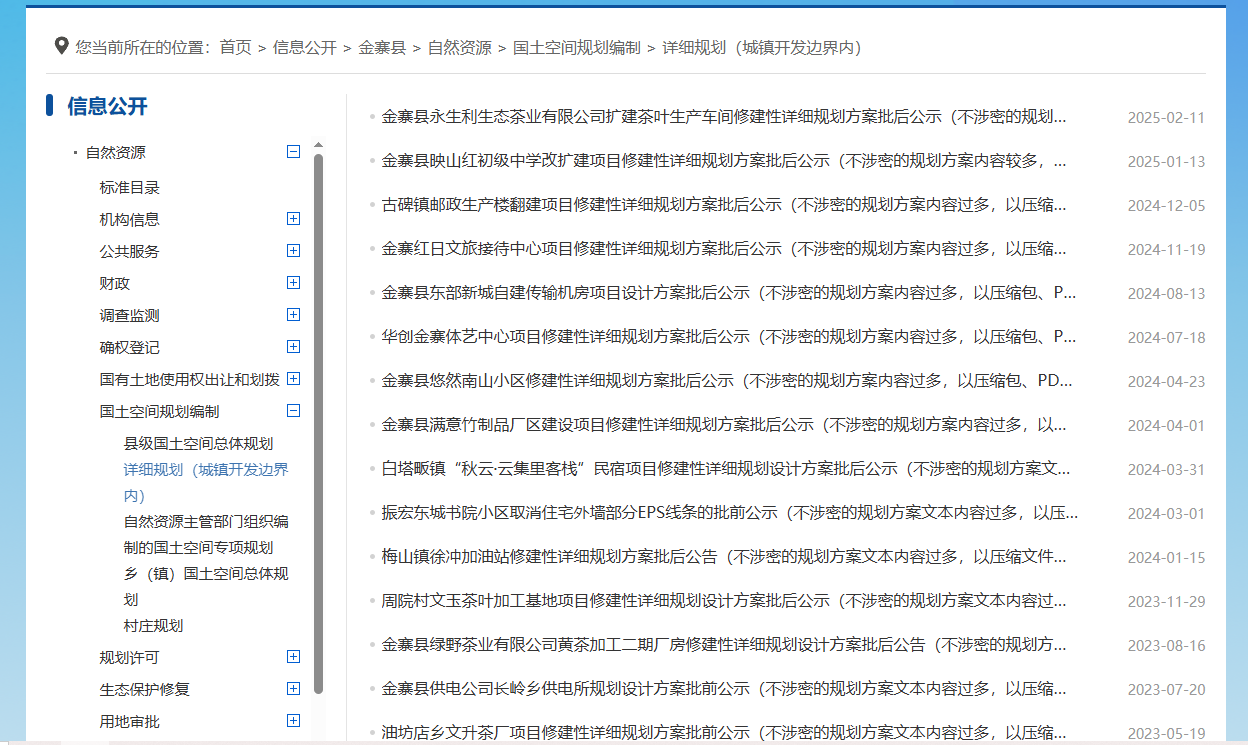Go to 首页 in the breadcrumb
This screenshot has width=1248, height=745.
point(236,47)
